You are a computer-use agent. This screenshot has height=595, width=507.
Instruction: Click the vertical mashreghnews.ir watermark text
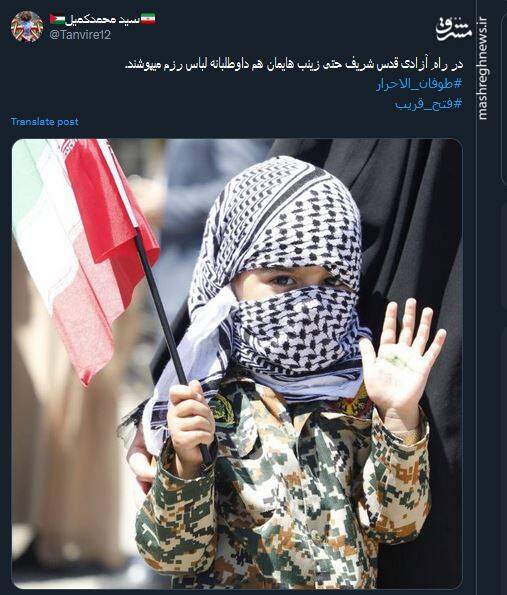point(483,68)
